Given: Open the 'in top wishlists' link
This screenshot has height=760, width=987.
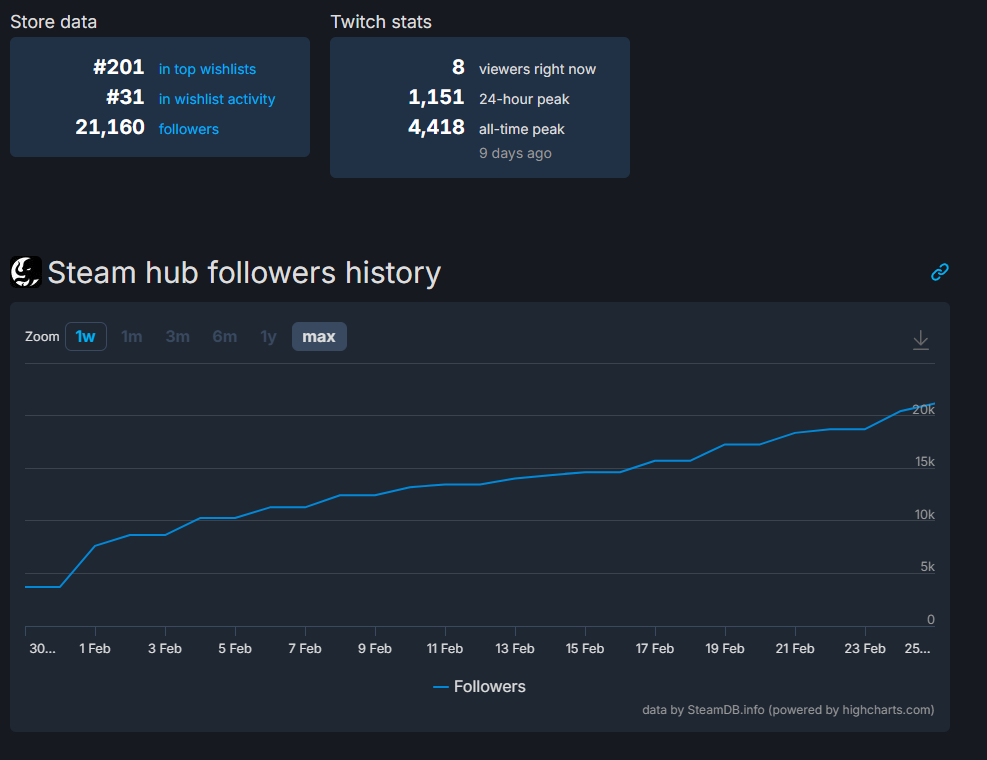Looking at the screenshot, I should point(207,69).
